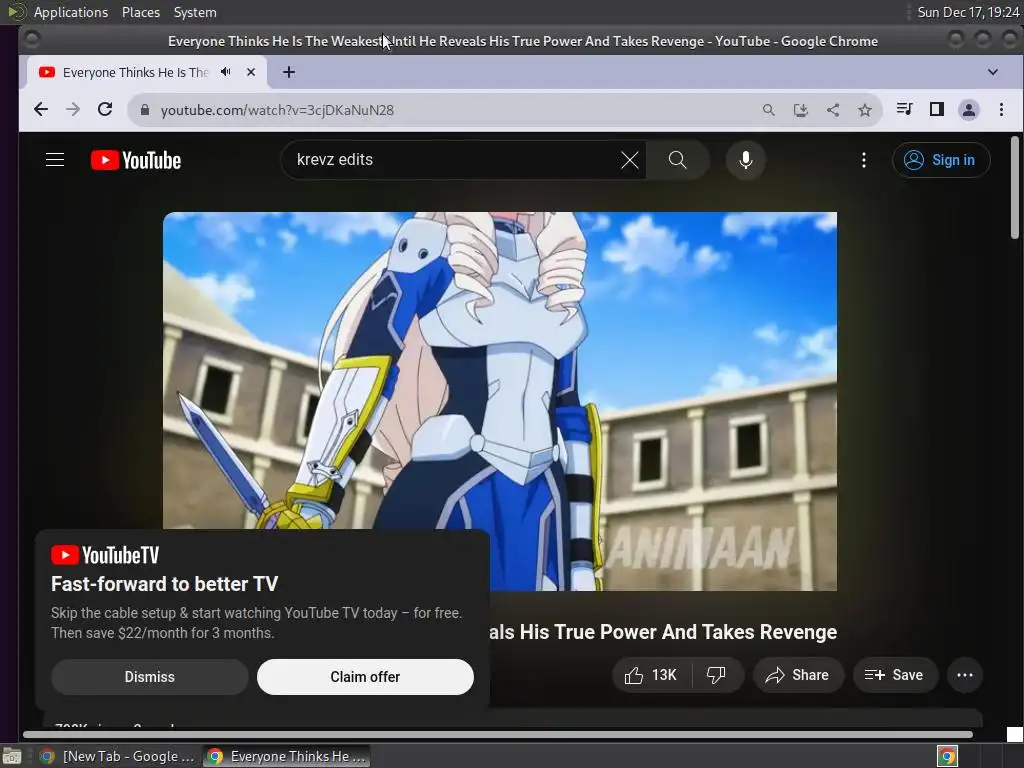Click the Share button

click(x=798, y=675)
